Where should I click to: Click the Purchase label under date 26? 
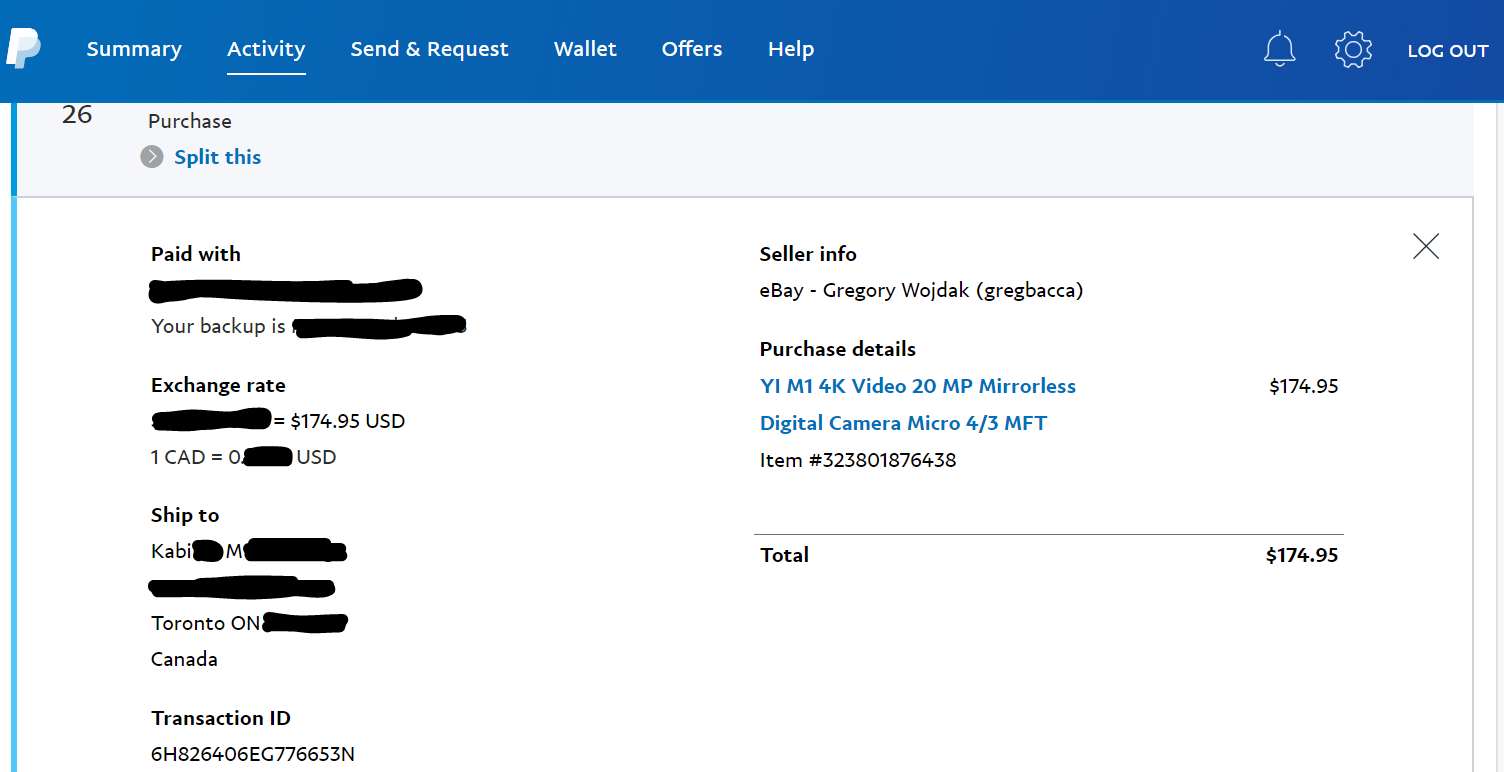190,121
